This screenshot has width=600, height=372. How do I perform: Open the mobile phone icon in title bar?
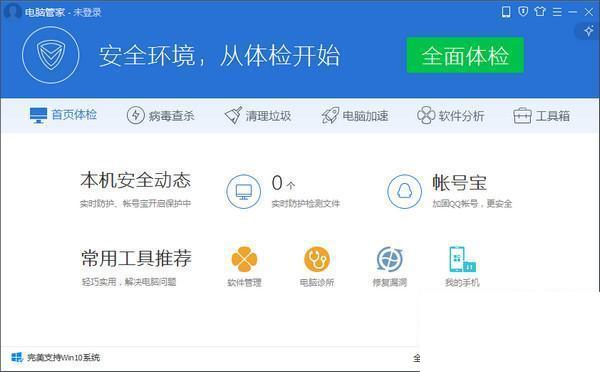point(506,12)
